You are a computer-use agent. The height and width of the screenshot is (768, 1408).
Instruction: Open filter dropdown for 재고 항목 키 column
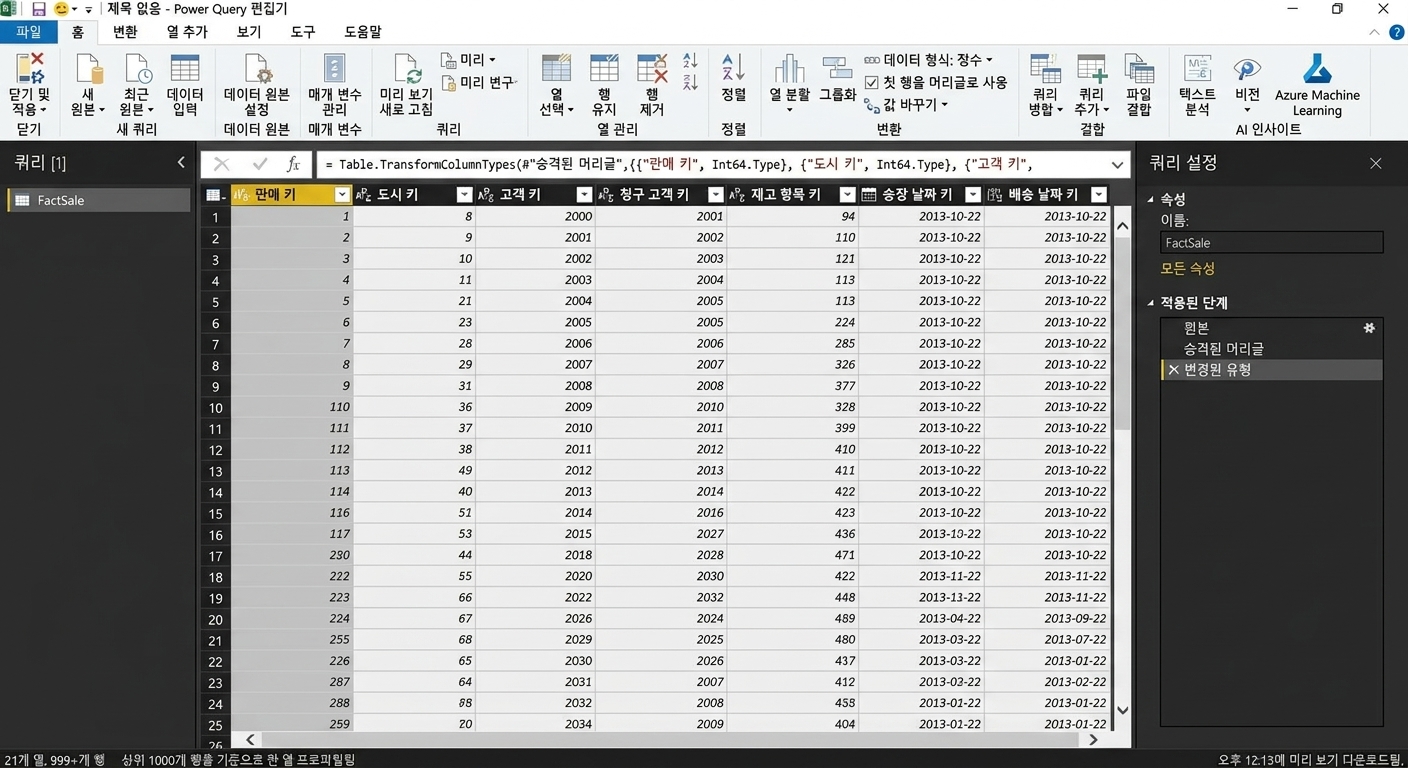point(847,195)
